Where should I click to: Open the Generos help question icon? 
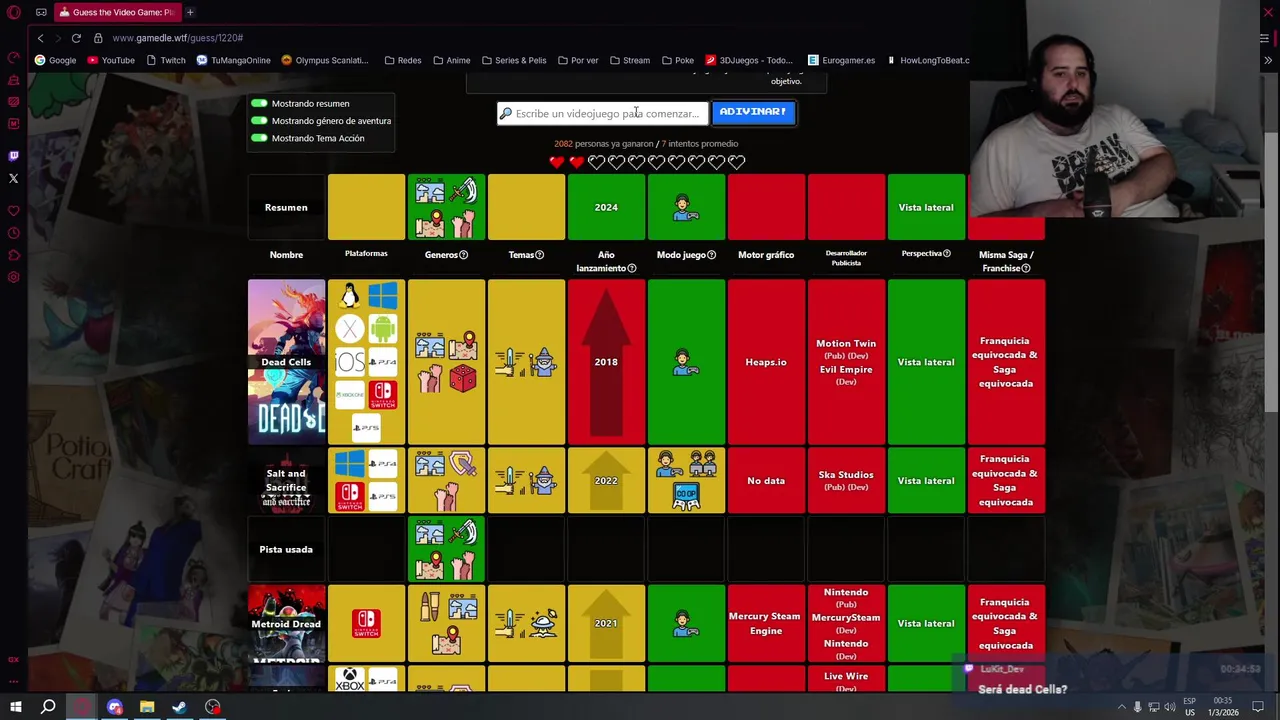(463, 255)
